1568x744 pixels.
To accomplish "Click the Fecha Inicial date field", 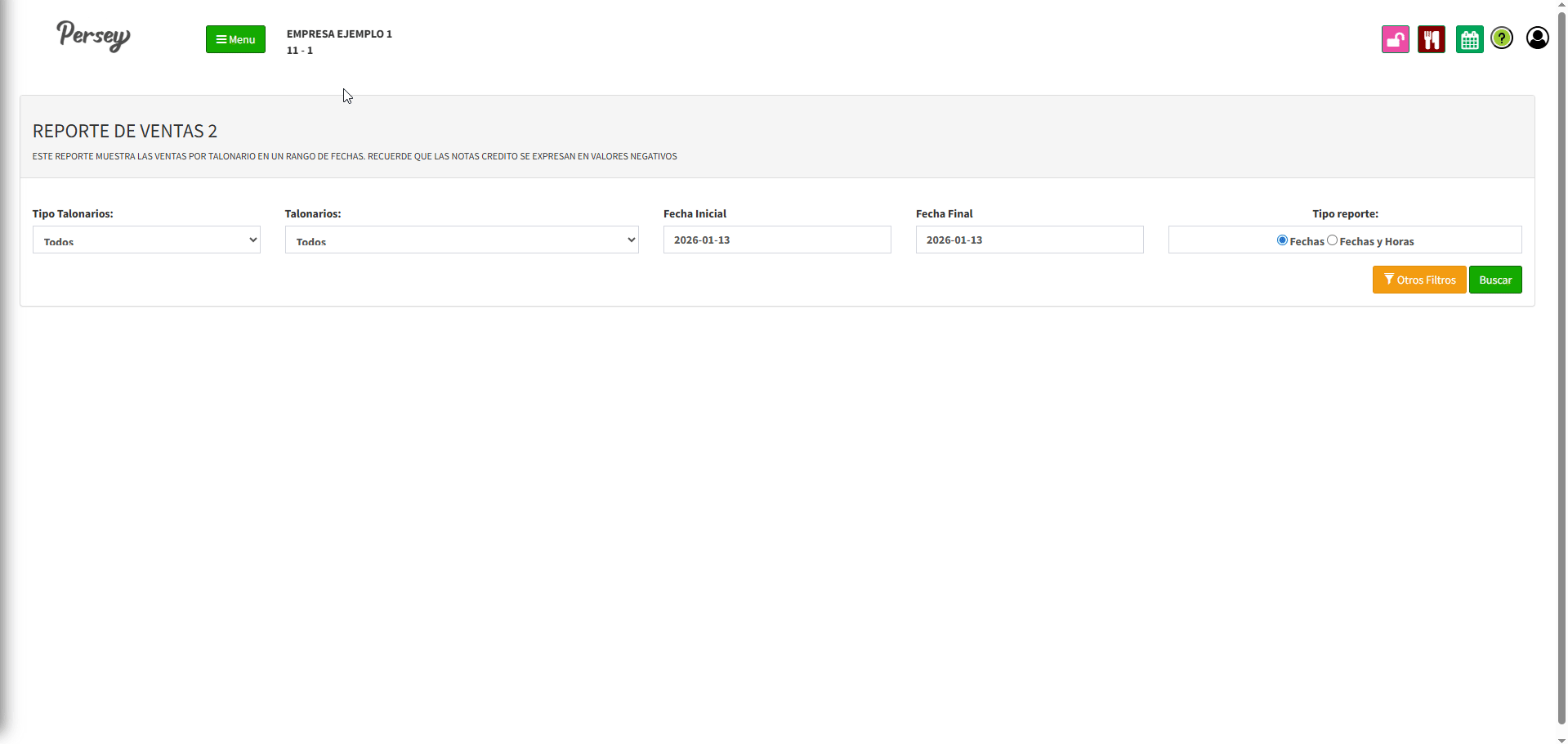I will [x=776, y=240].
